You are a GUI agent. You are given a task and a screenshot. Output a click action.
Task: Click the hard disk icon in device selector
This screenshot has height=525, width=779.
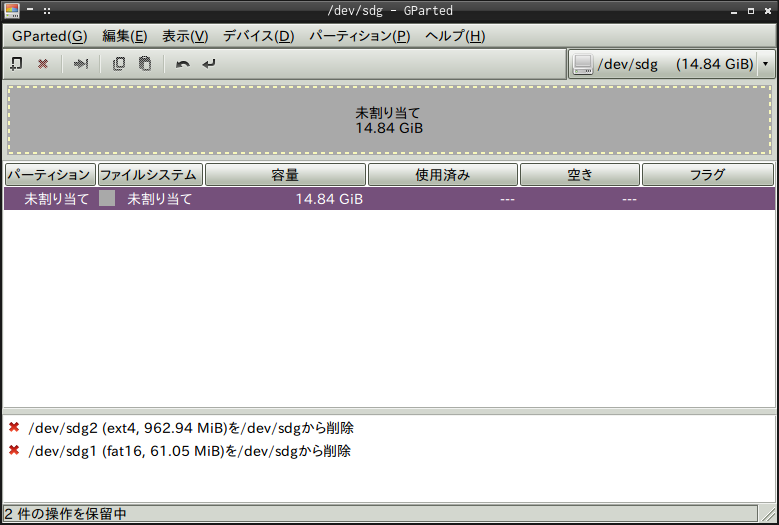click(x=583, y=65)
